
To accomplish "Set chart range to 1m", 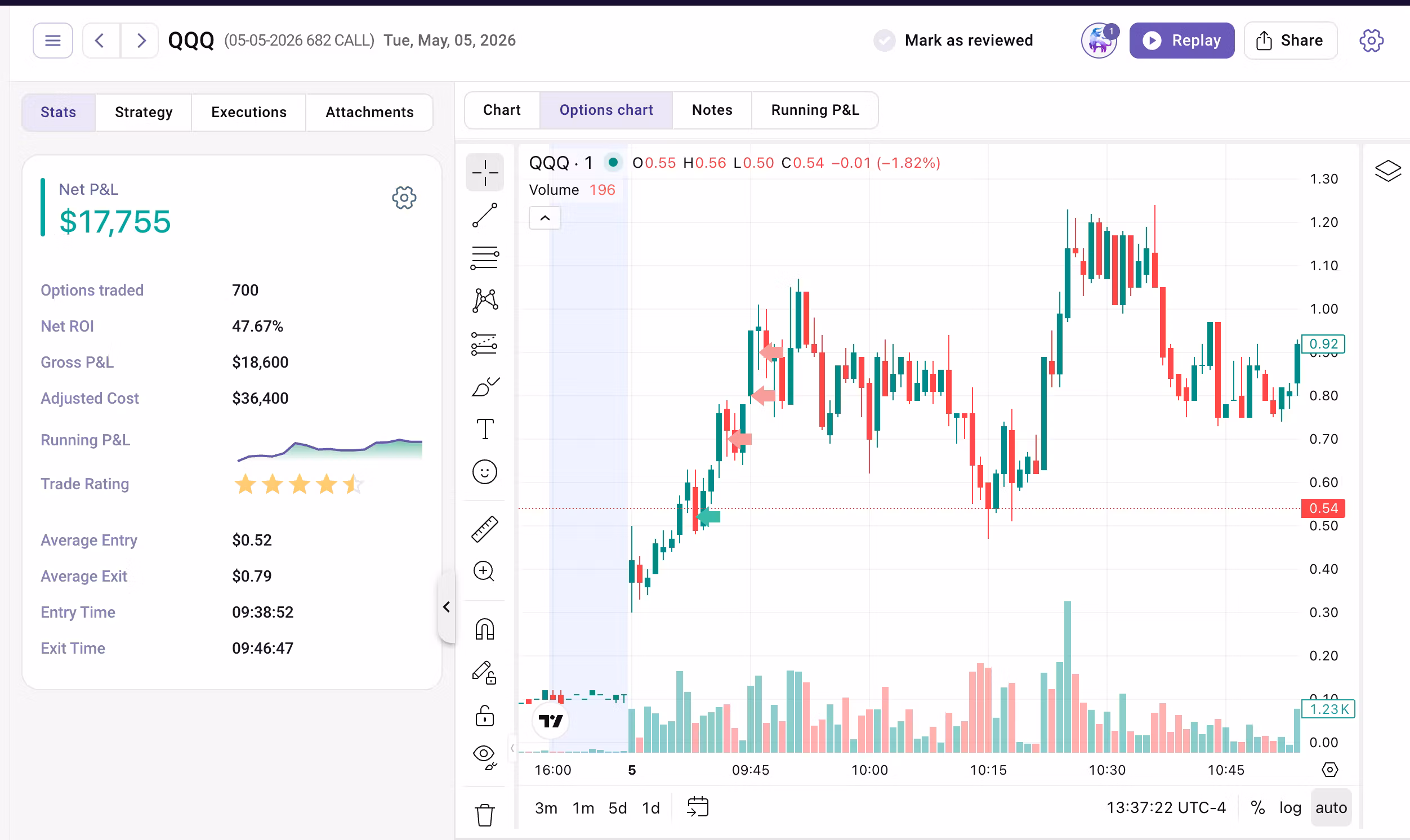I will (x=583, y=808).
